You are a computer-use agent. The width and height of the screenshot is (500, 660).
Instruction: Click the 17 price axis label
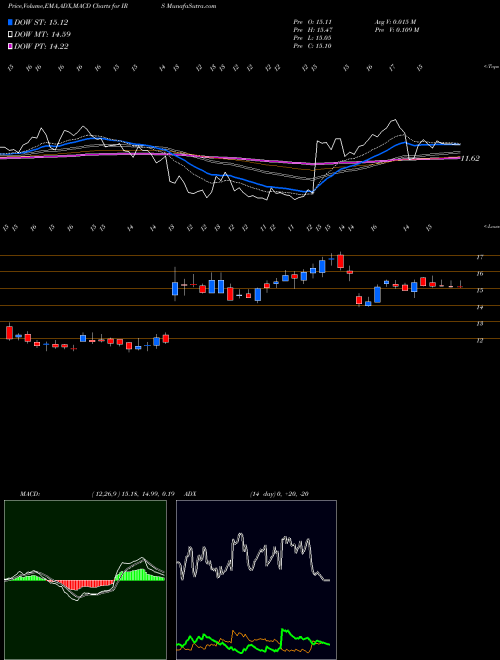tap(479, 257)
